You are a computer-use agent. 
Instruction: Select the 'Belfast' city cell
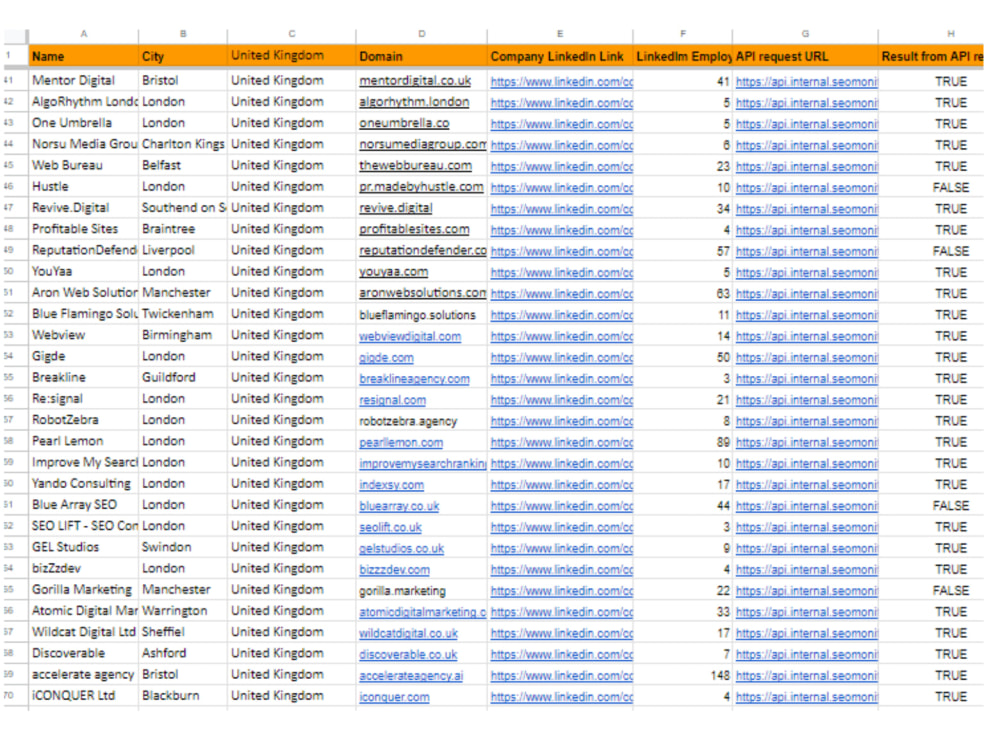pos(182,165)
